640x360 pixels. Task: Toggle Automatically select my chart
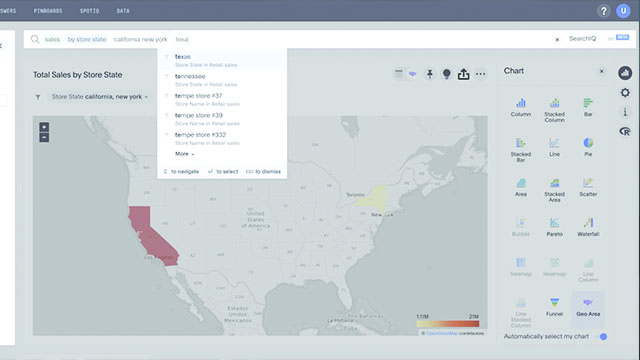coord(602,336)
